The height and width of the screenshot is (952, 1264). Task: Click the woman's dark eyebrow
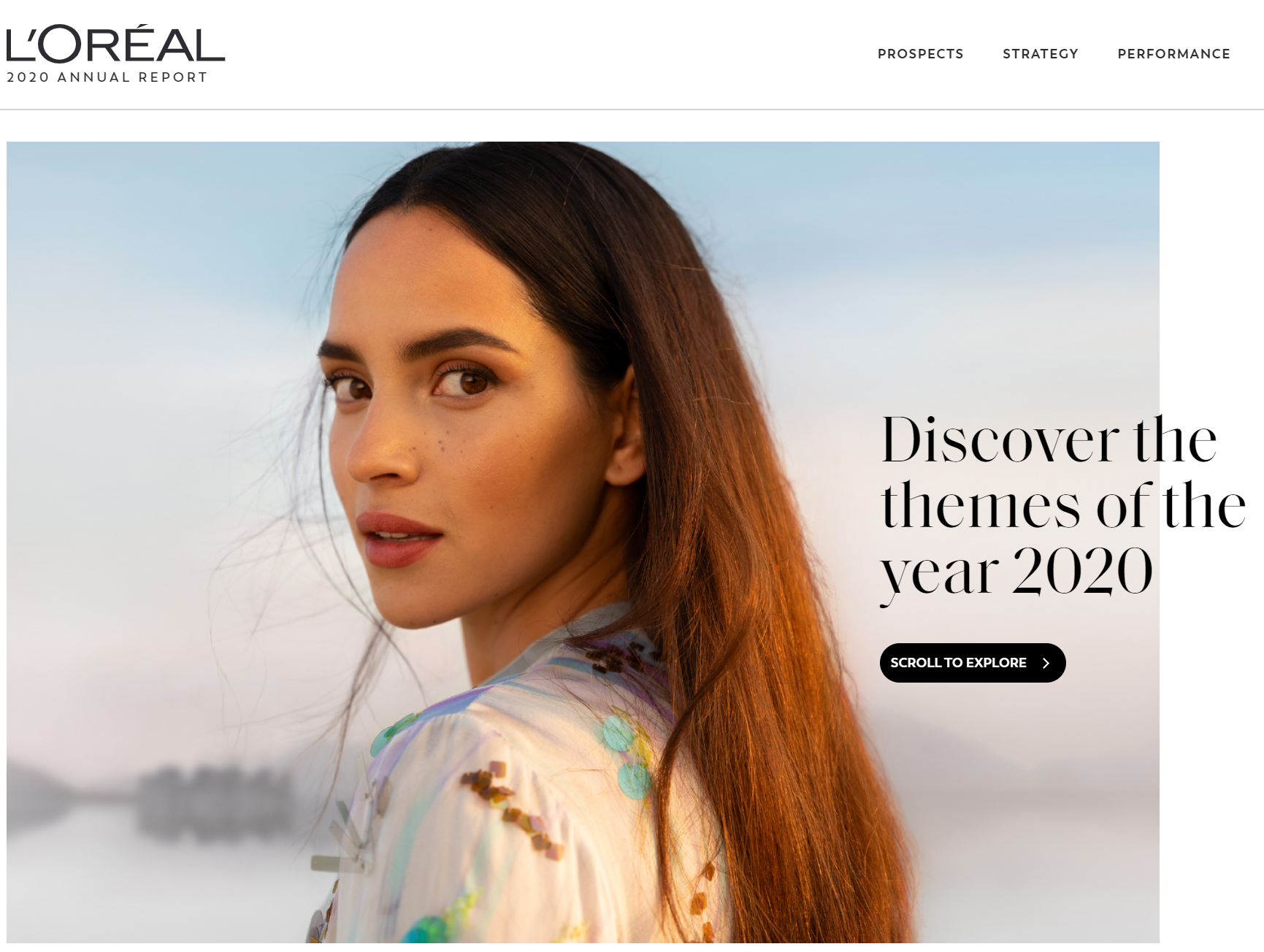click(x=461, y=342)
